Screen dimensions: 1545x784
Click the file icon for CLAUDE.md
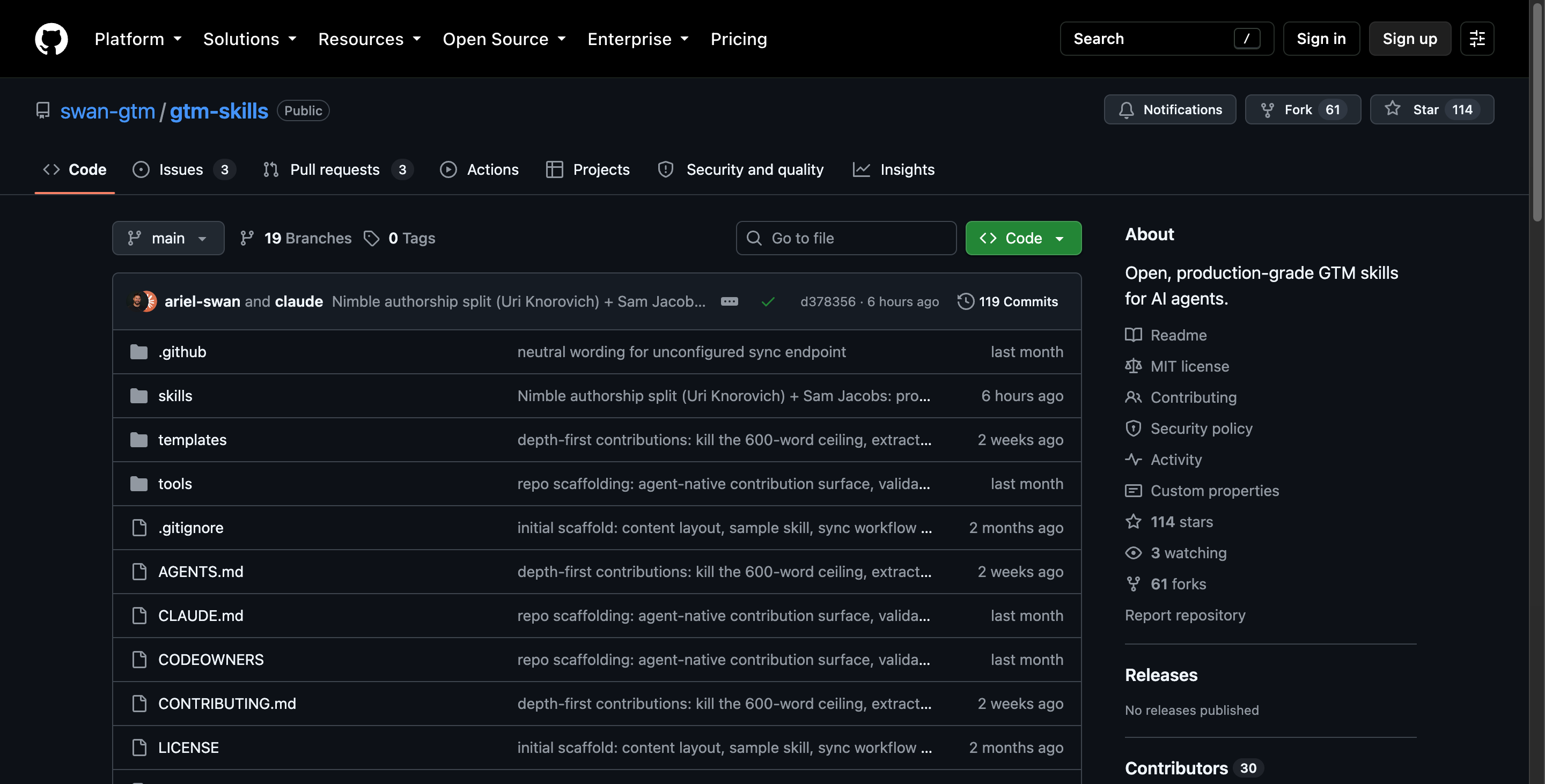tap(139, 616)
